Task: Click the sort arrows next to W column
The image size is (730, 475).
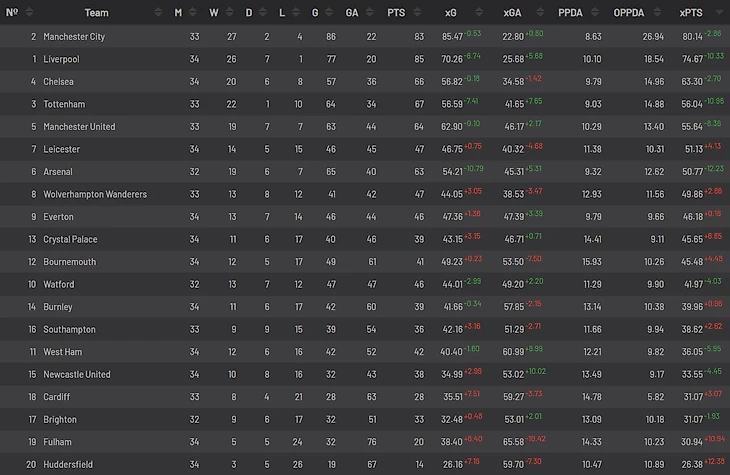Action: pyautogui.click(x=231, y=13)
